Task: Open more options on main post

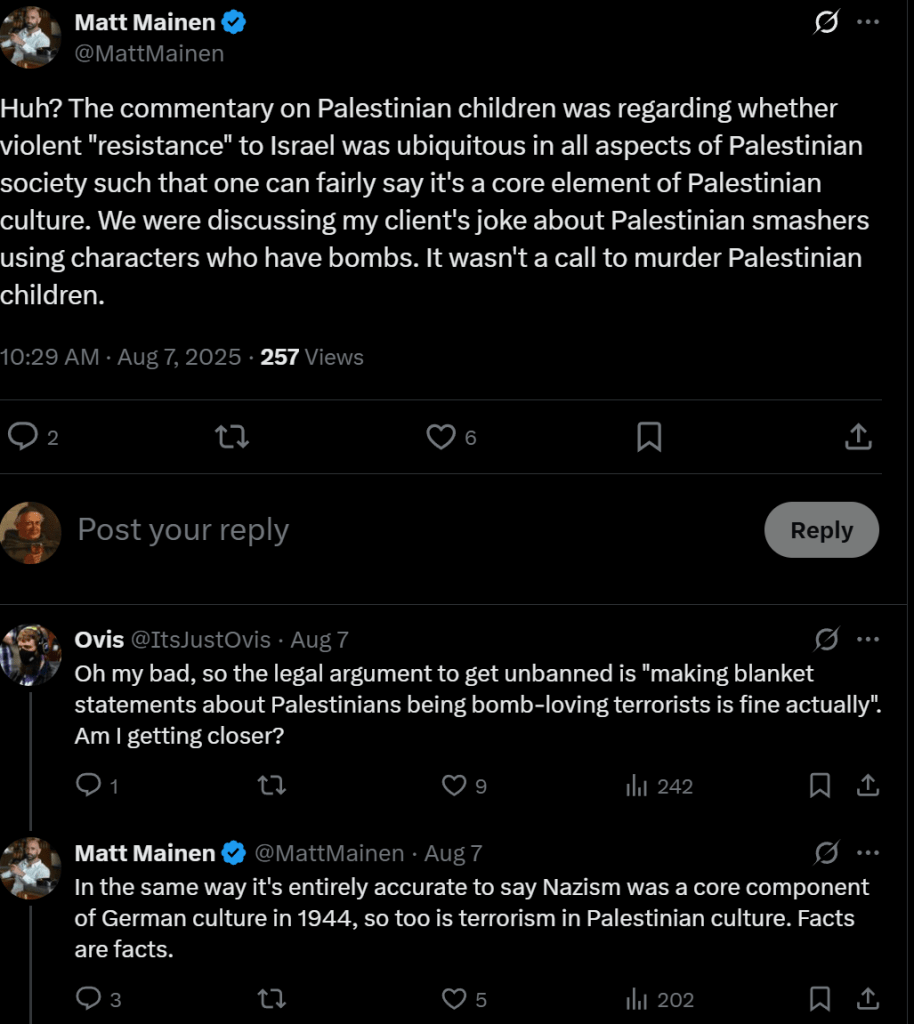Action: pos(868,22)
